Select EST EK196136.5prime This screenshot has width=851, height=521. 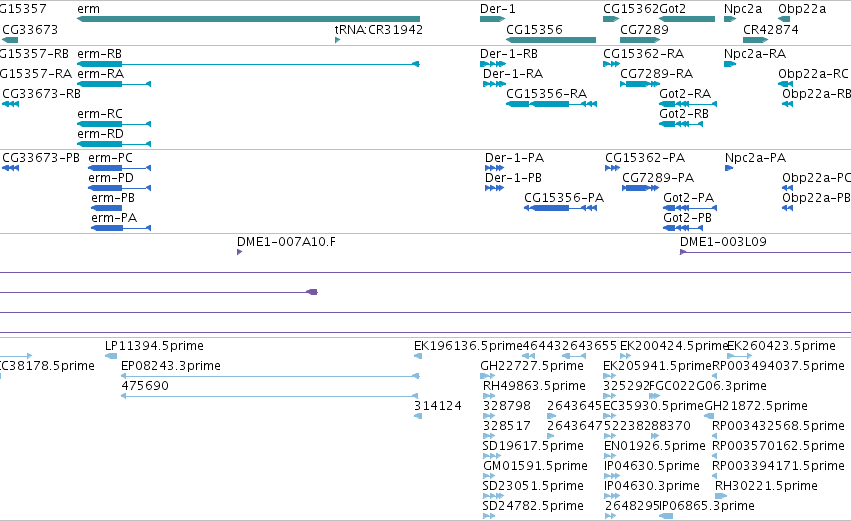click(x=418, y=356)
